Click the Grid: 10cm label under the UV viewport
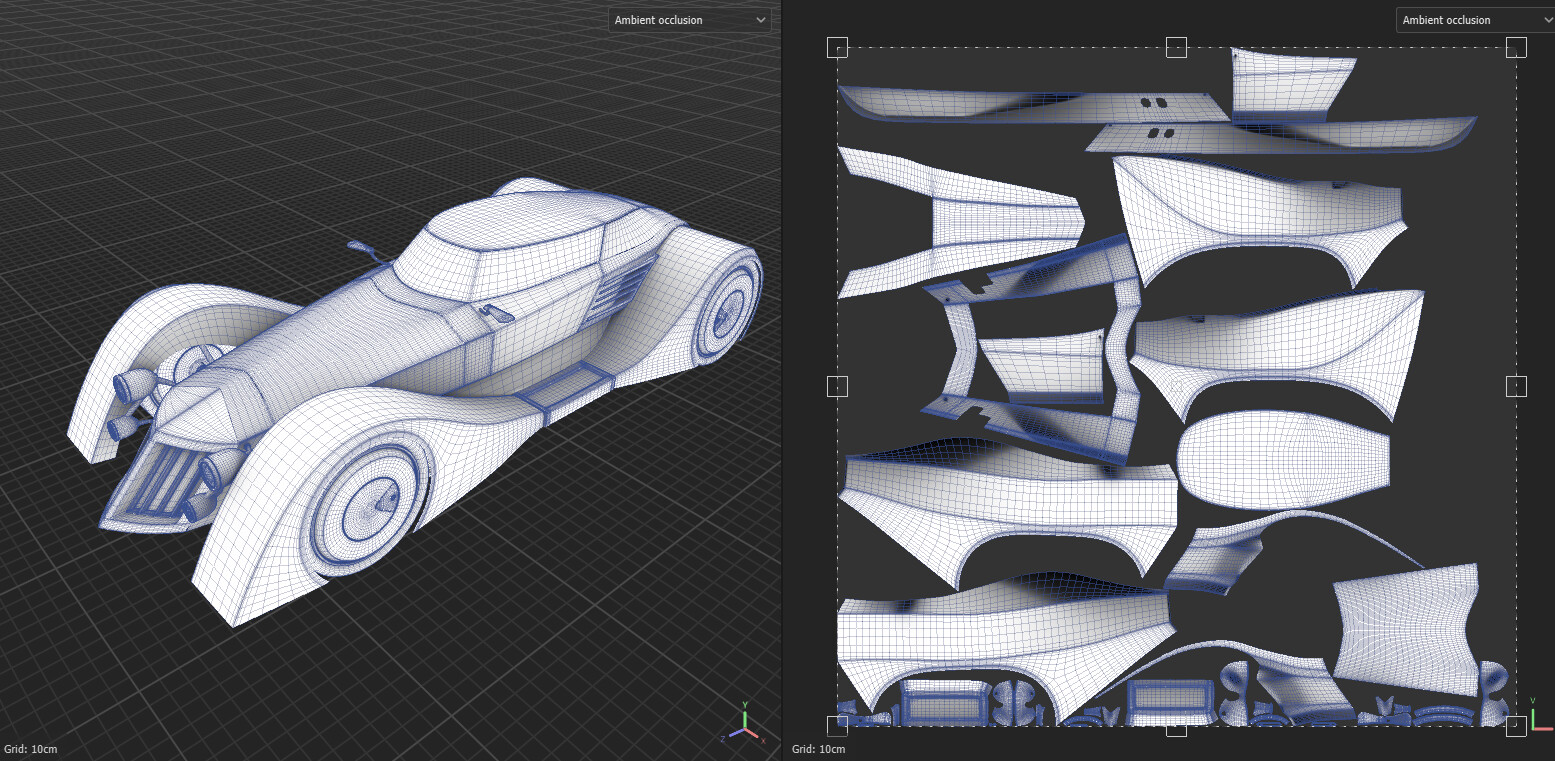1555x761 pixels. (x=818, y=748)
